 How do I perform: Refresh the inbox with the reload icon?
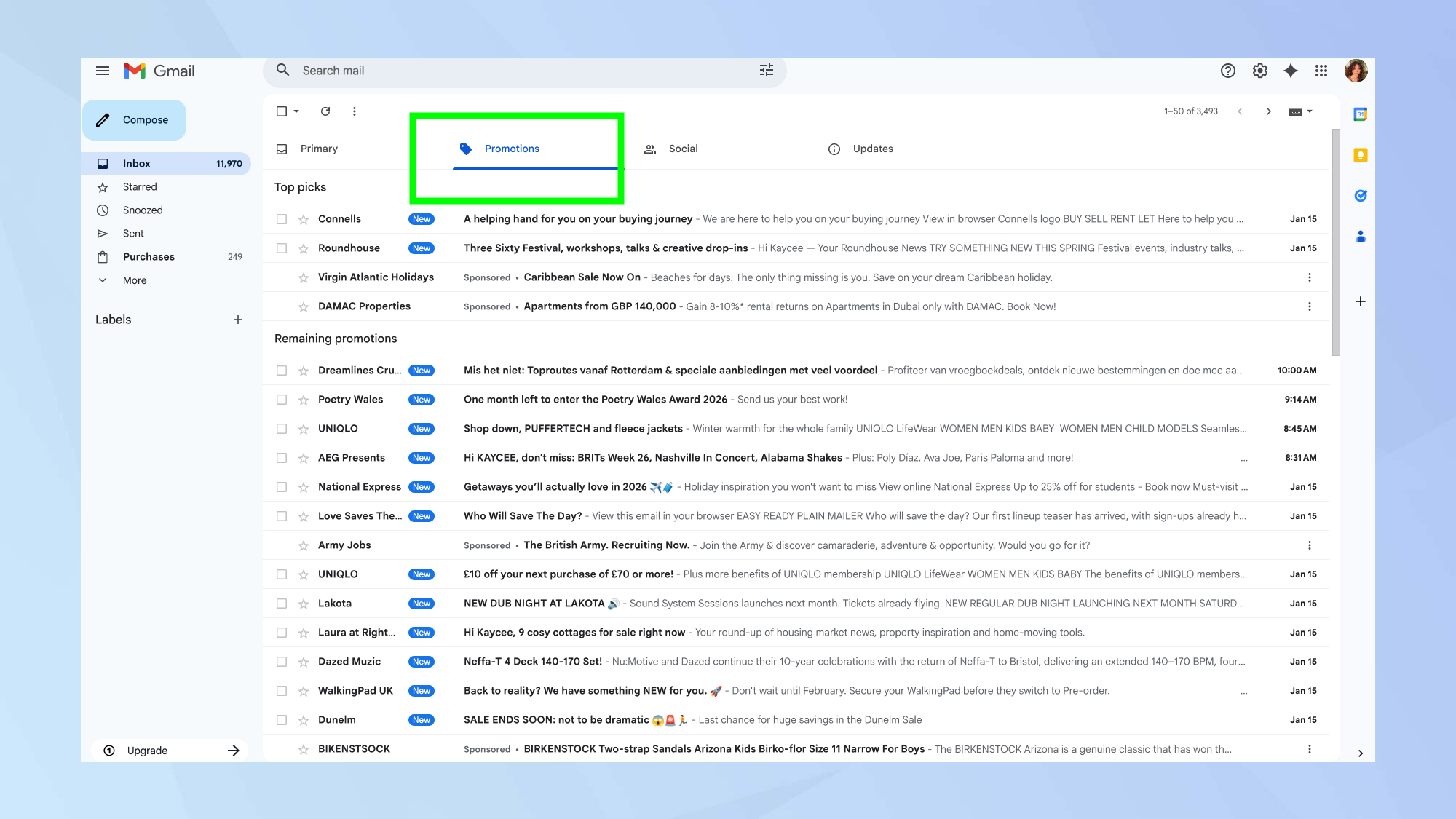click(325, 111)
